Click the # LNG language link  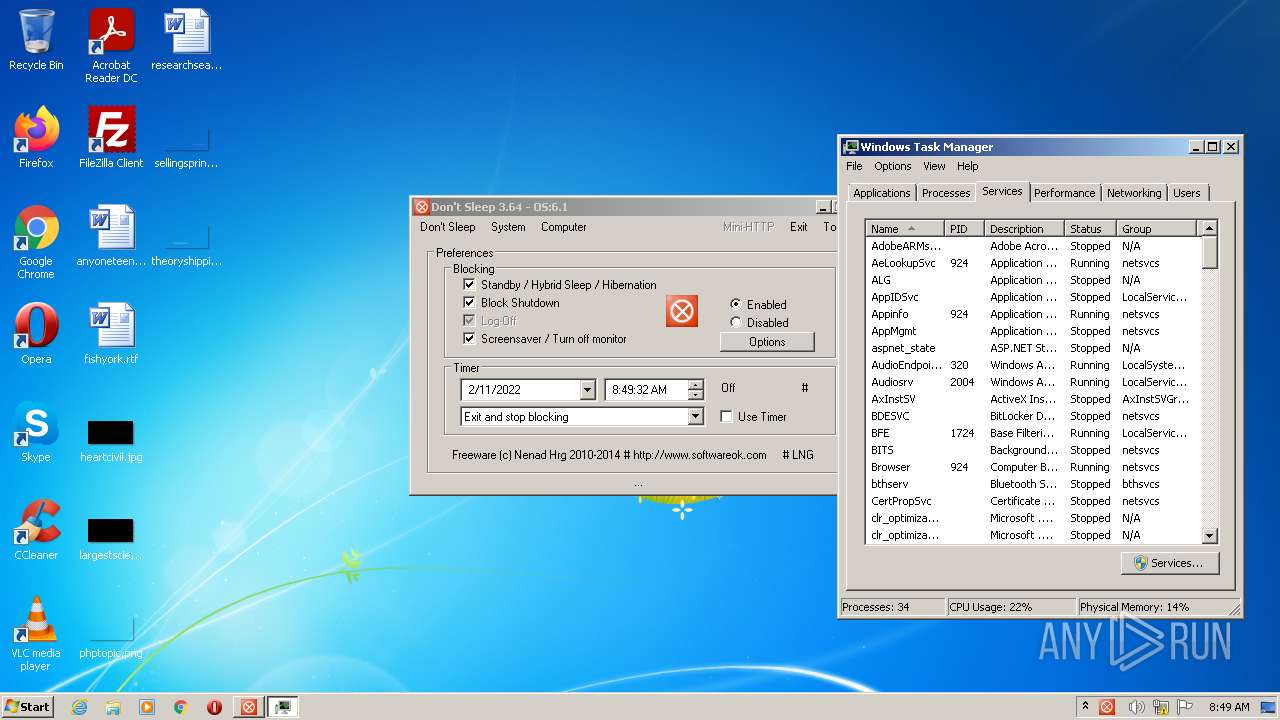[x=798, y=455]
